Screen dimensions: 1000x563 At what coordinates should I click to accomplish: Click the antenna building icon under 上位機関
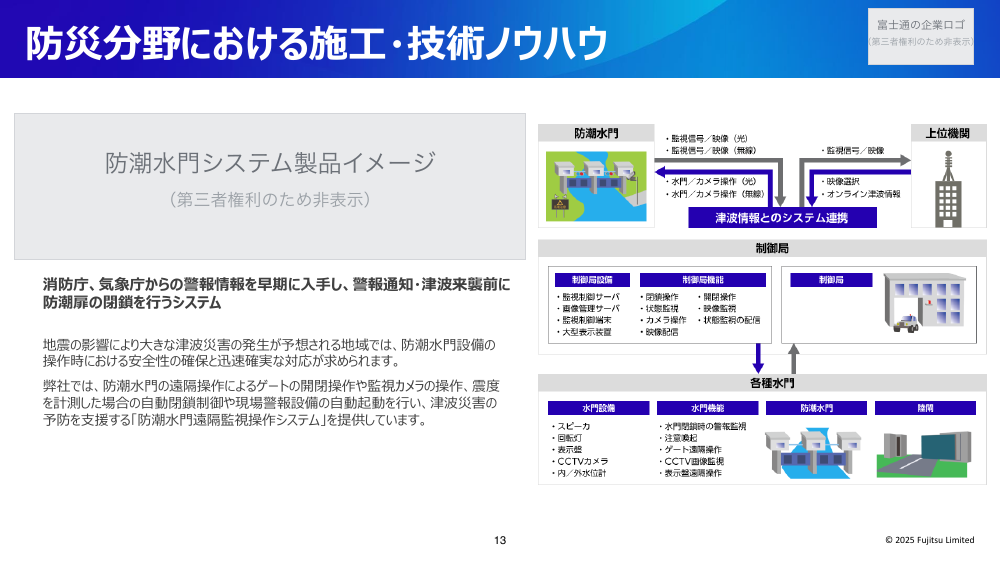pos(948,189)
